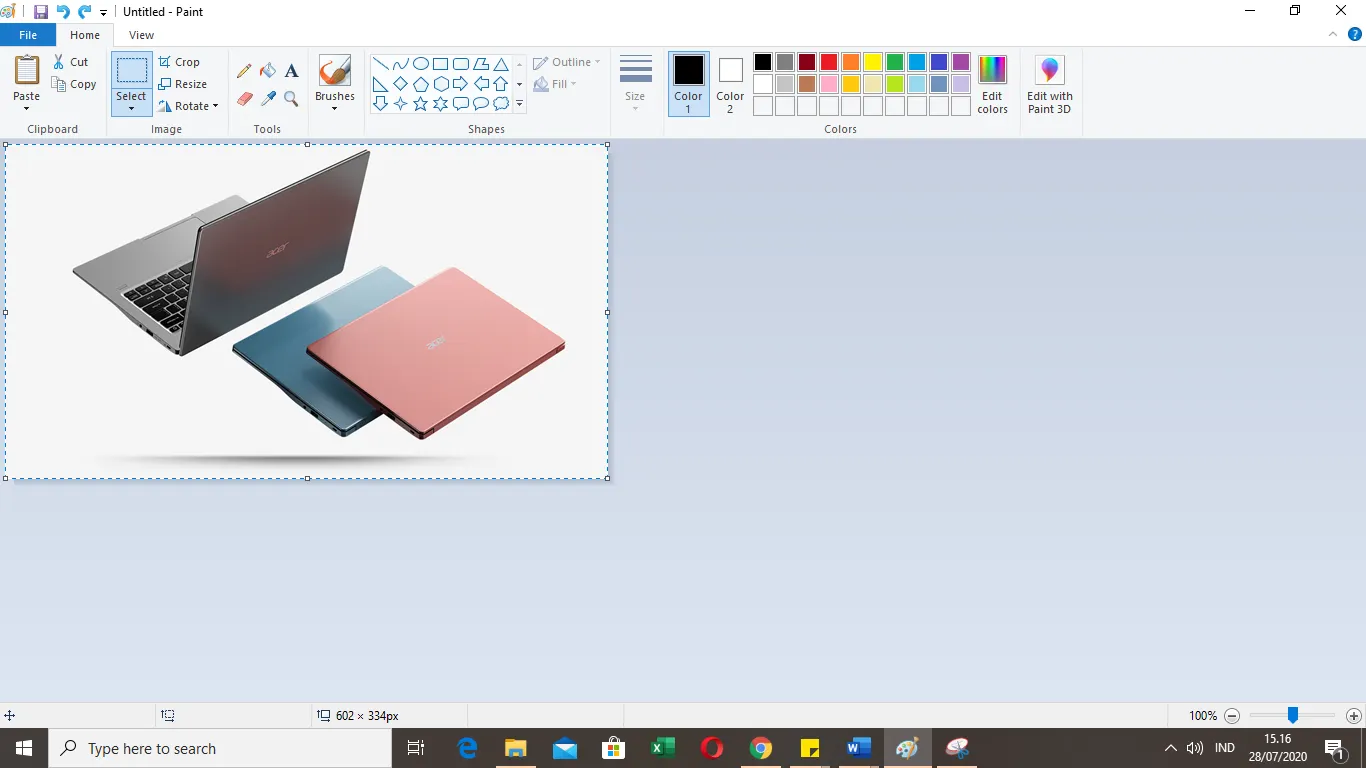Open Edit with Paint 3D
Viewport: 1366px width, 768px height.
pos(1049,85)
